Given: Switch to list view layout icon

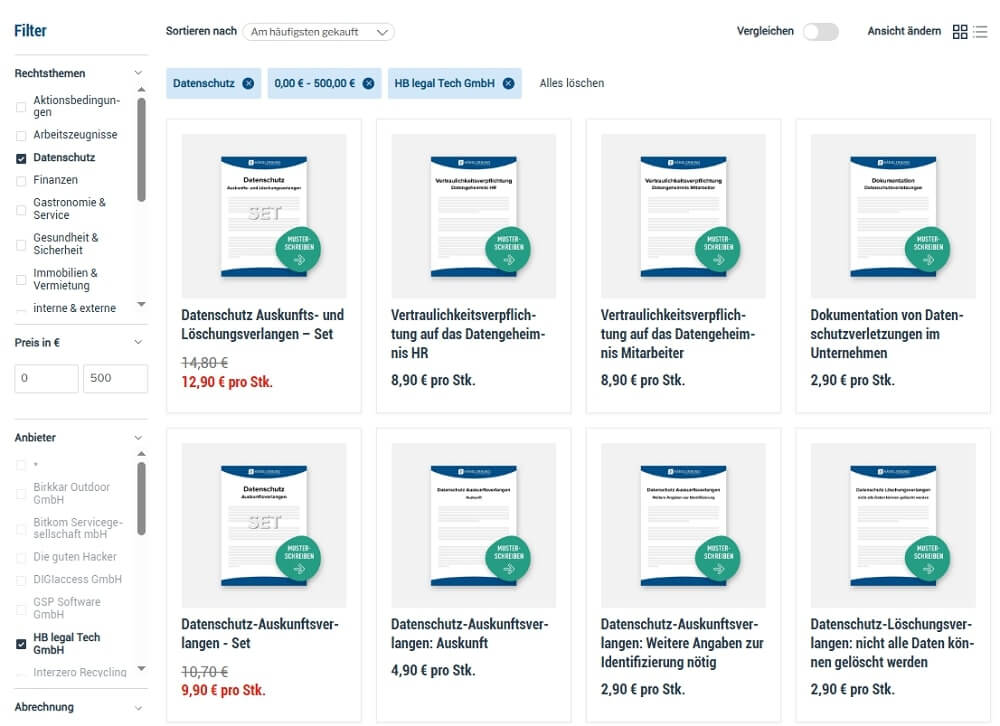Looking at the screenshot, I should 980,32.
